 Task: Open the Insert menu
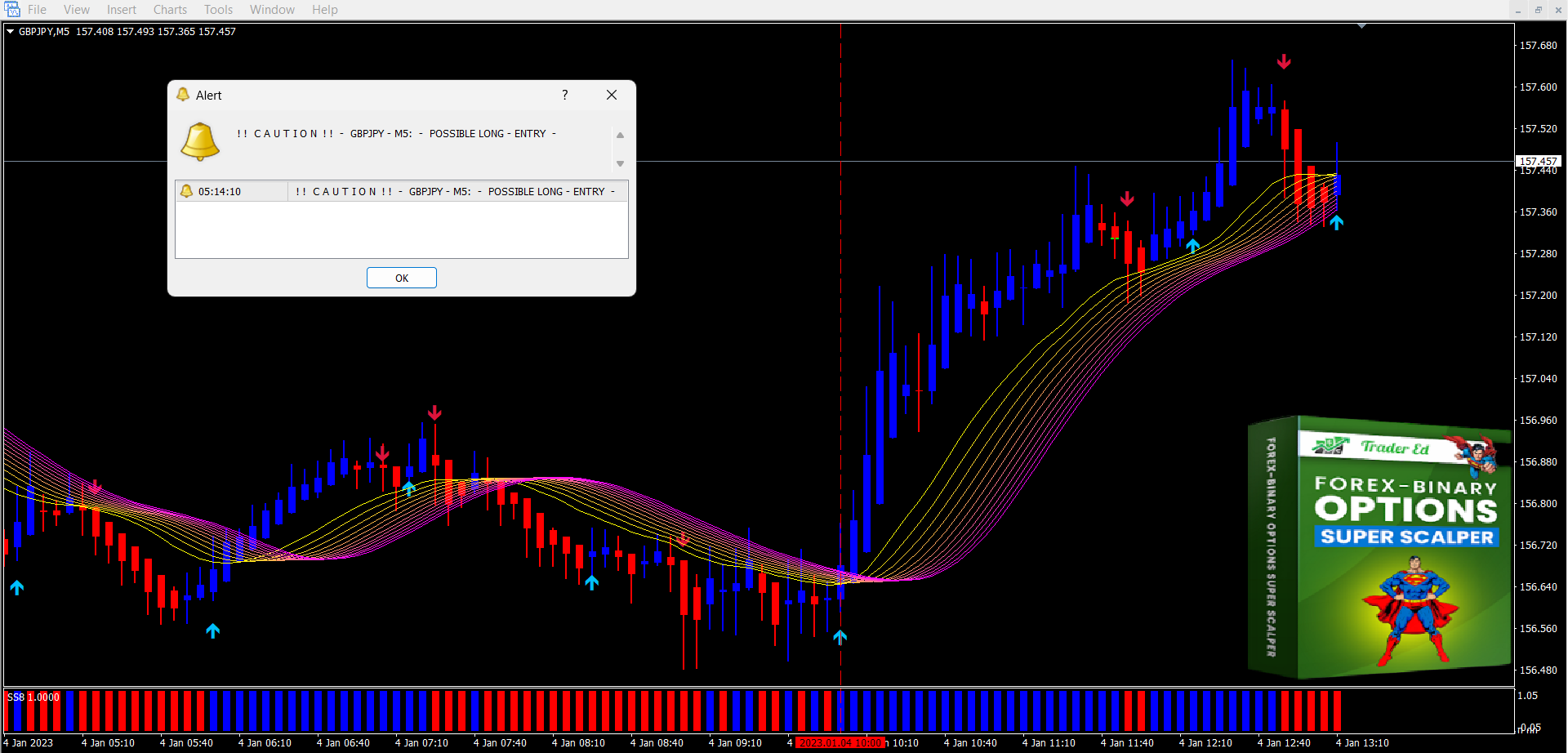(x=122, y=10)
